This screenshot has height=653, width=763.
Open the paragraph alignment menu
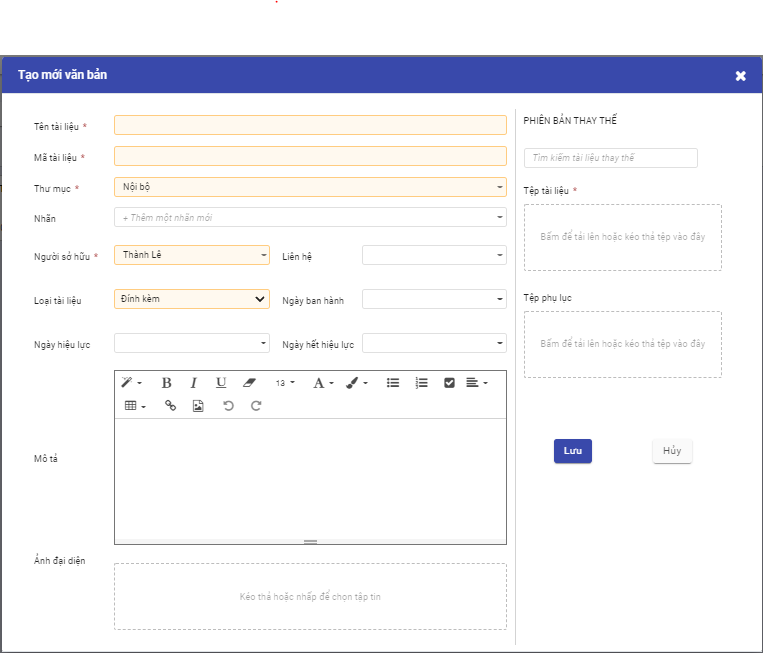(477, 383)
